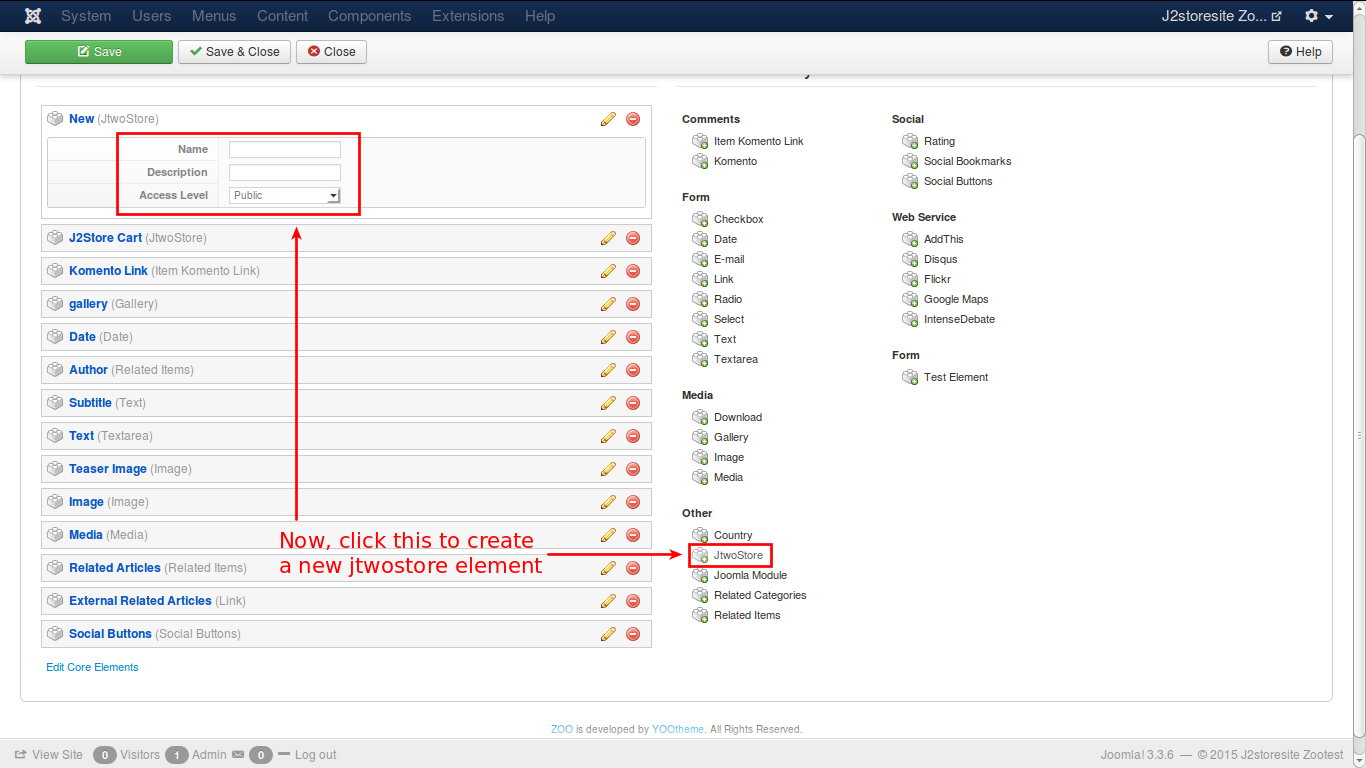The image size is (1366, 768).
Task: Open the ZOO footer link
Action: 562,729
